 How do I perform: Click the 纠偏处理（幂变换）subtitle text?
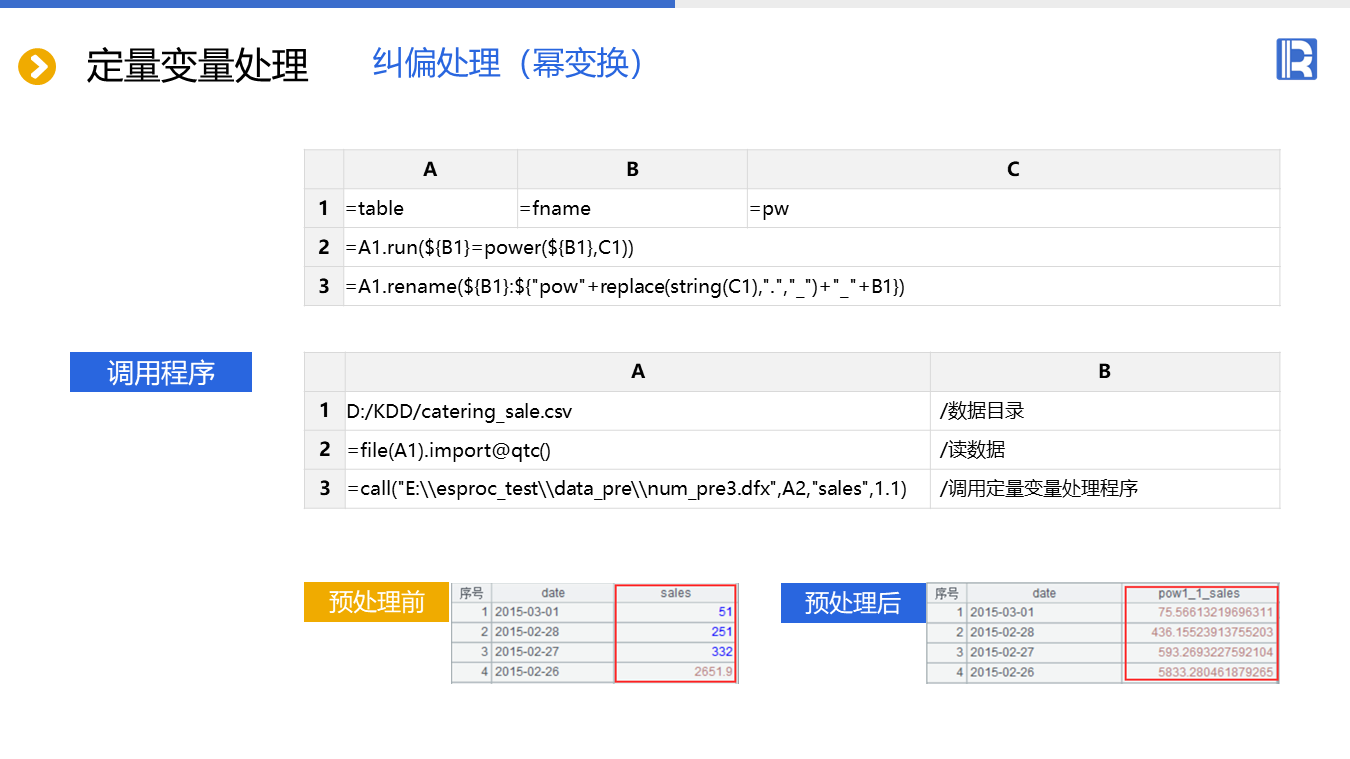click(511, 64)
